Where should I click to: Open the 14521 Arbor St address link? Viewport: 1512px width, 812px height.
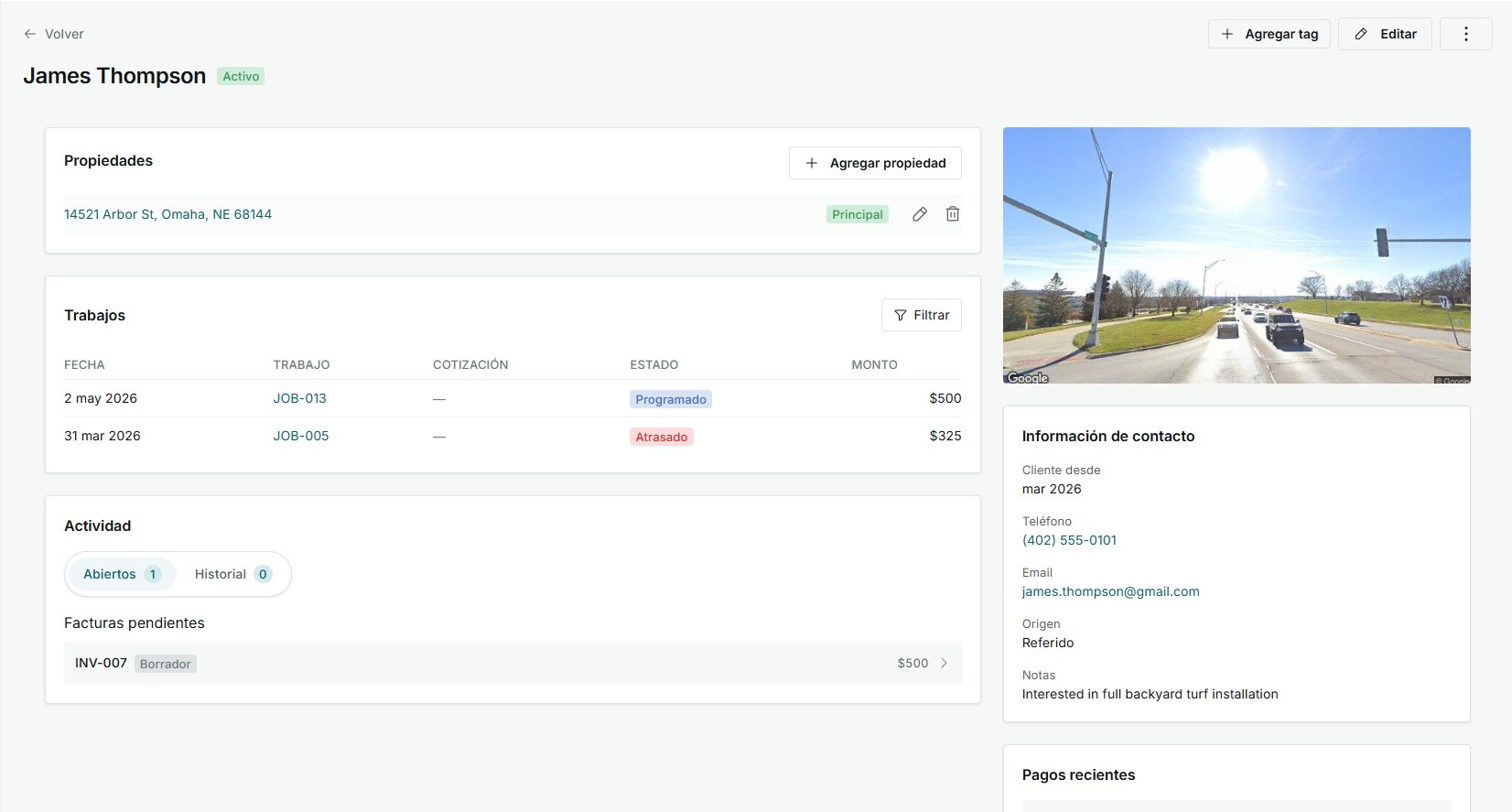[167, 214]
